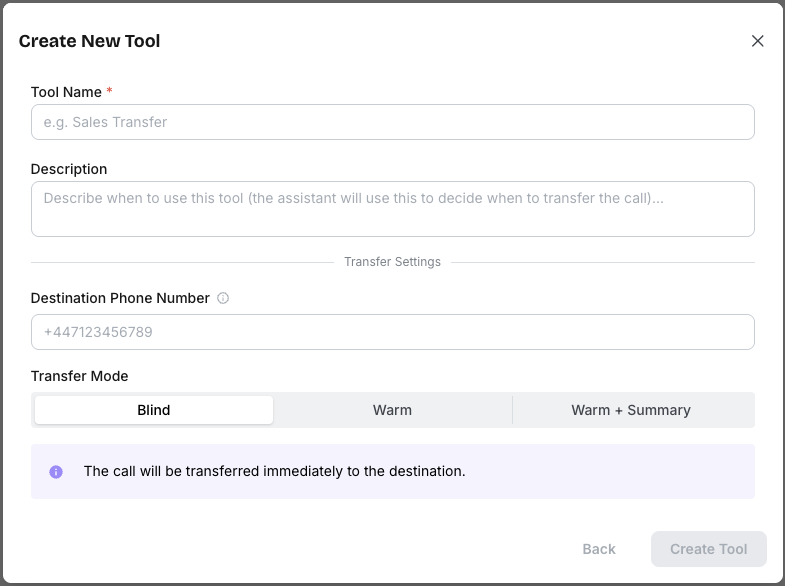Viewport: 785px width, 586px height.
Task: Click the Destination Phone Number field
Action: coord(392,332)
